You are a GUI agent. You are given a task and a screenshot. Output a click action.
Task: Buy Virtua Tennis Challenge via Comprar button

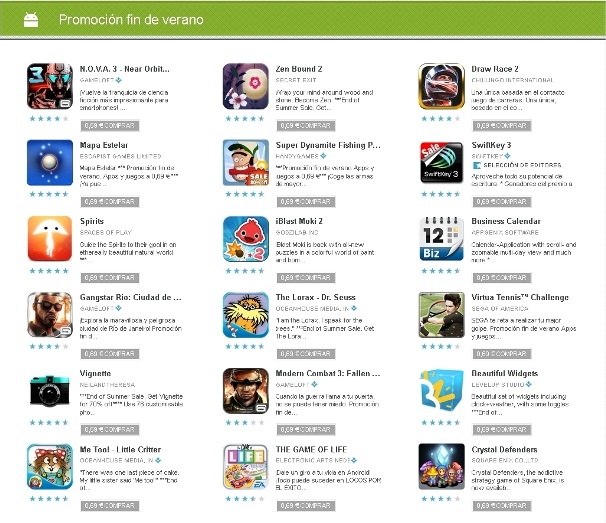pos(502,354)
